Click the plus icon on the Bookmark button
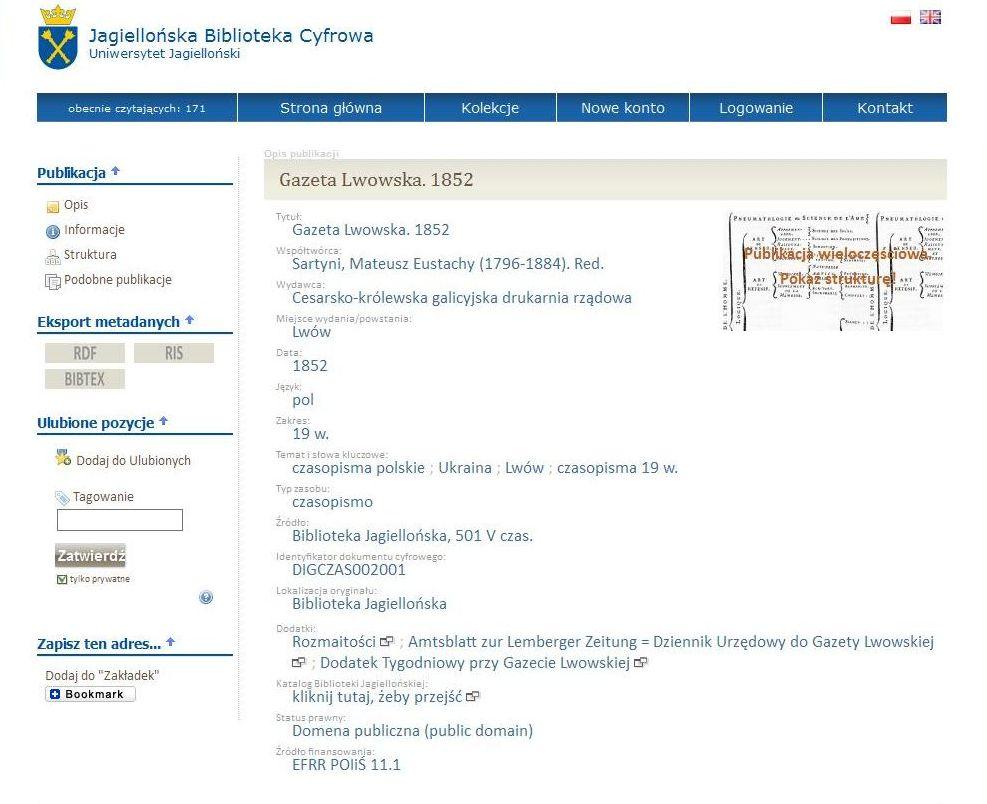The image size is (987, 804). pyautogui.click(x=55, y=694)
